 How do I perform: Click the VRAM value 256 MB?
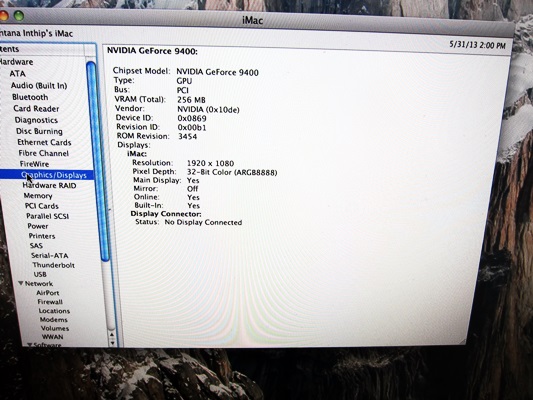[191, 100]
